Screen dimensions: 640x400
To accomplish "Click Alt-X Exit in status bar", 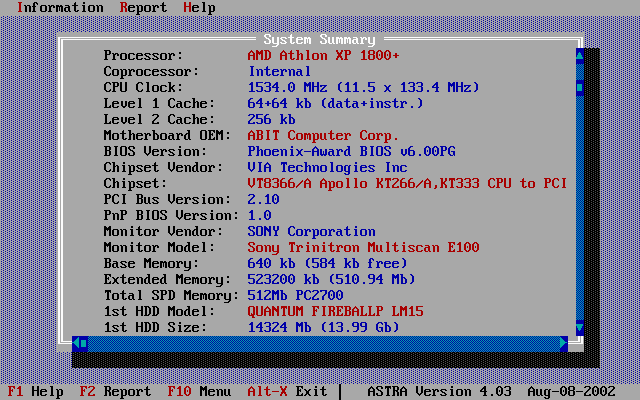I will point(287,391).
